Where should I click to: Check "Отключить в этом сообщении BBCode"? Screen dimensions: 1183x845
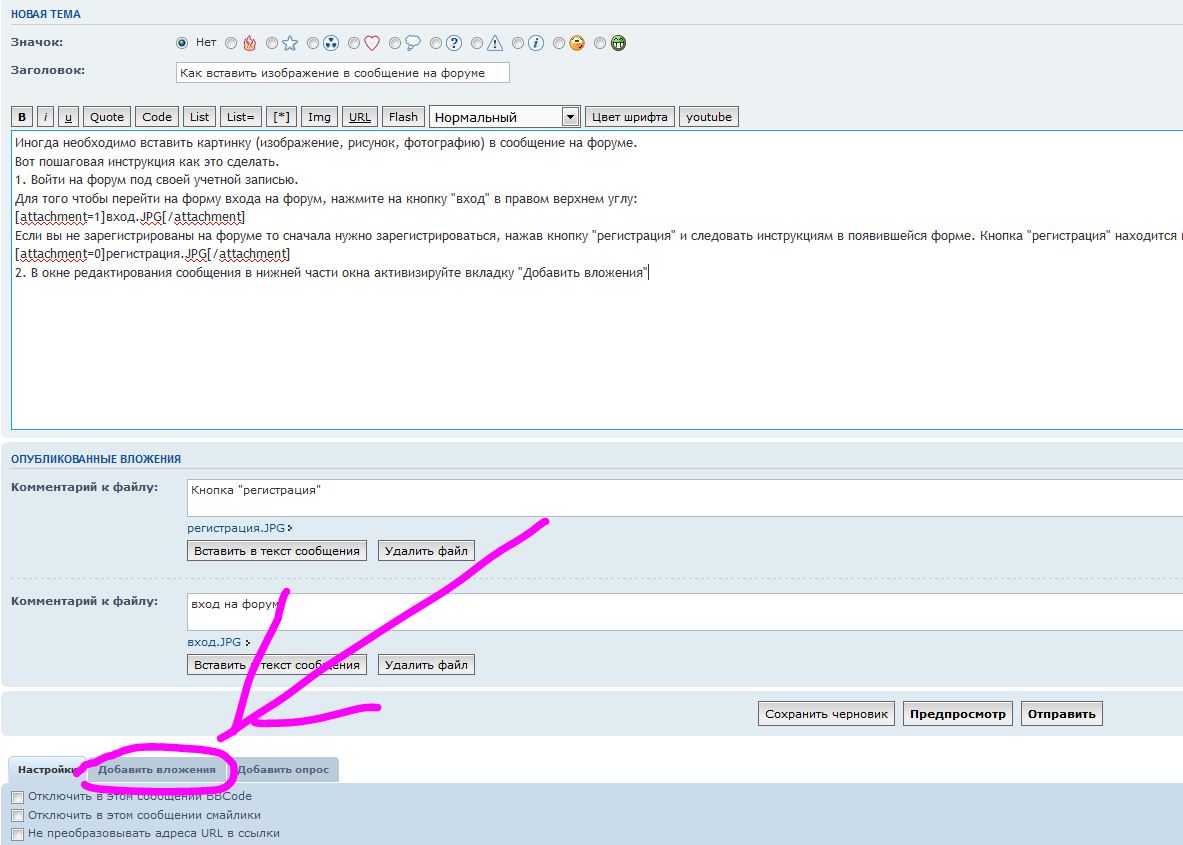[17, 797]
